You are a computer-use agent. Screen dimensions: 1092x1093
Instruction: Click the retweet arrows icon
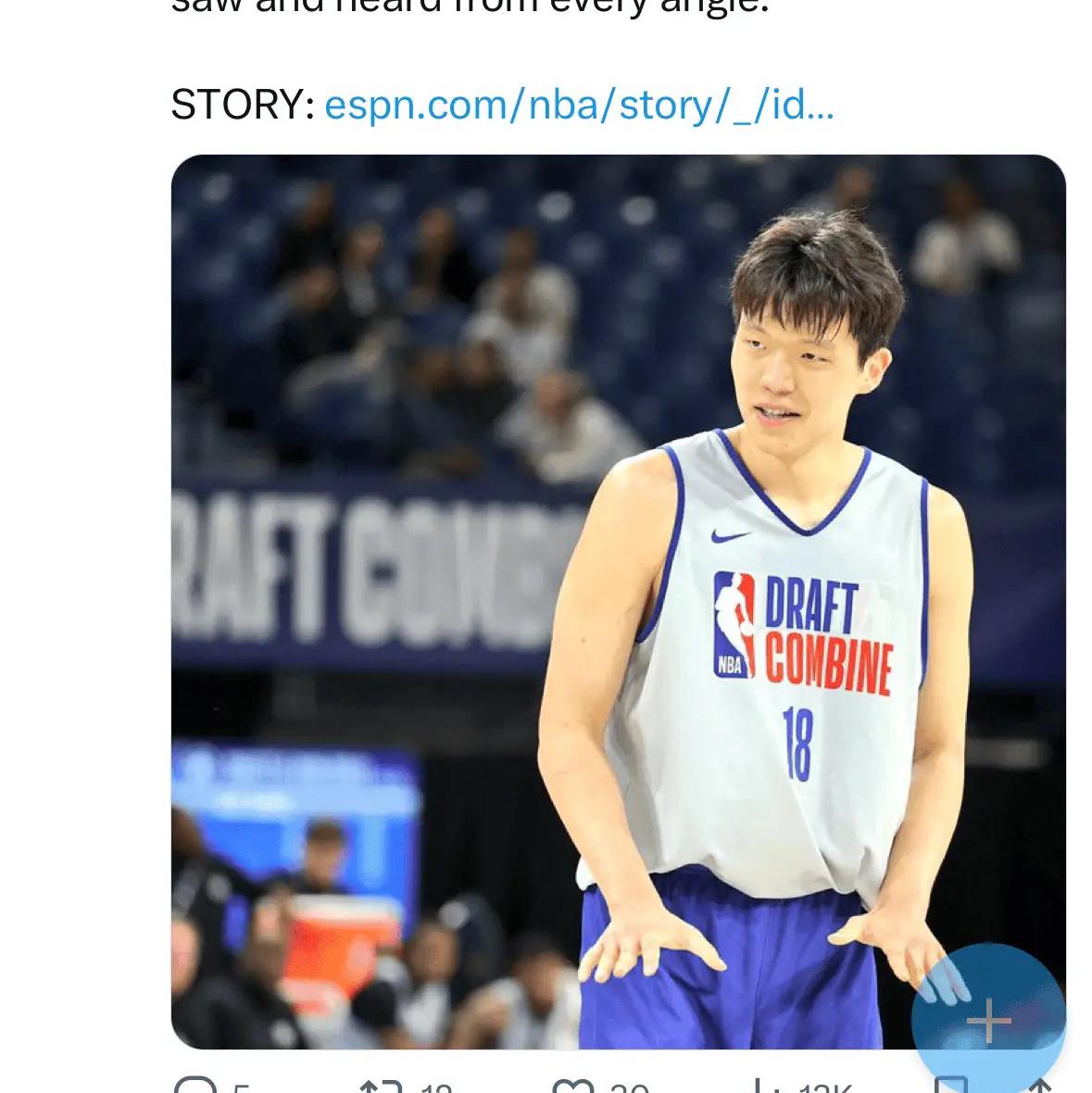(x=380, y=1087)
